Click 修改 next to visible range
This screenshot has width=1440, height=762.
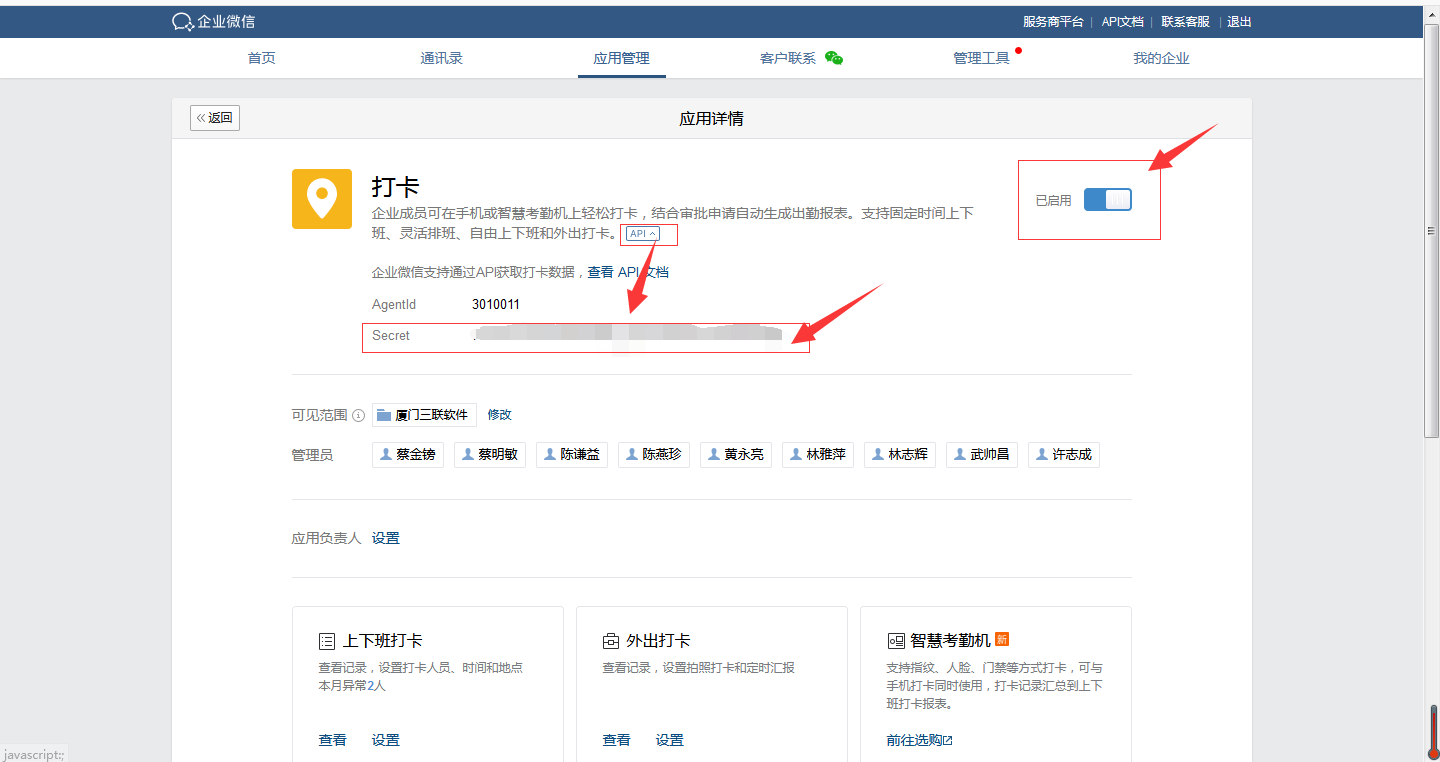point(500,415)
